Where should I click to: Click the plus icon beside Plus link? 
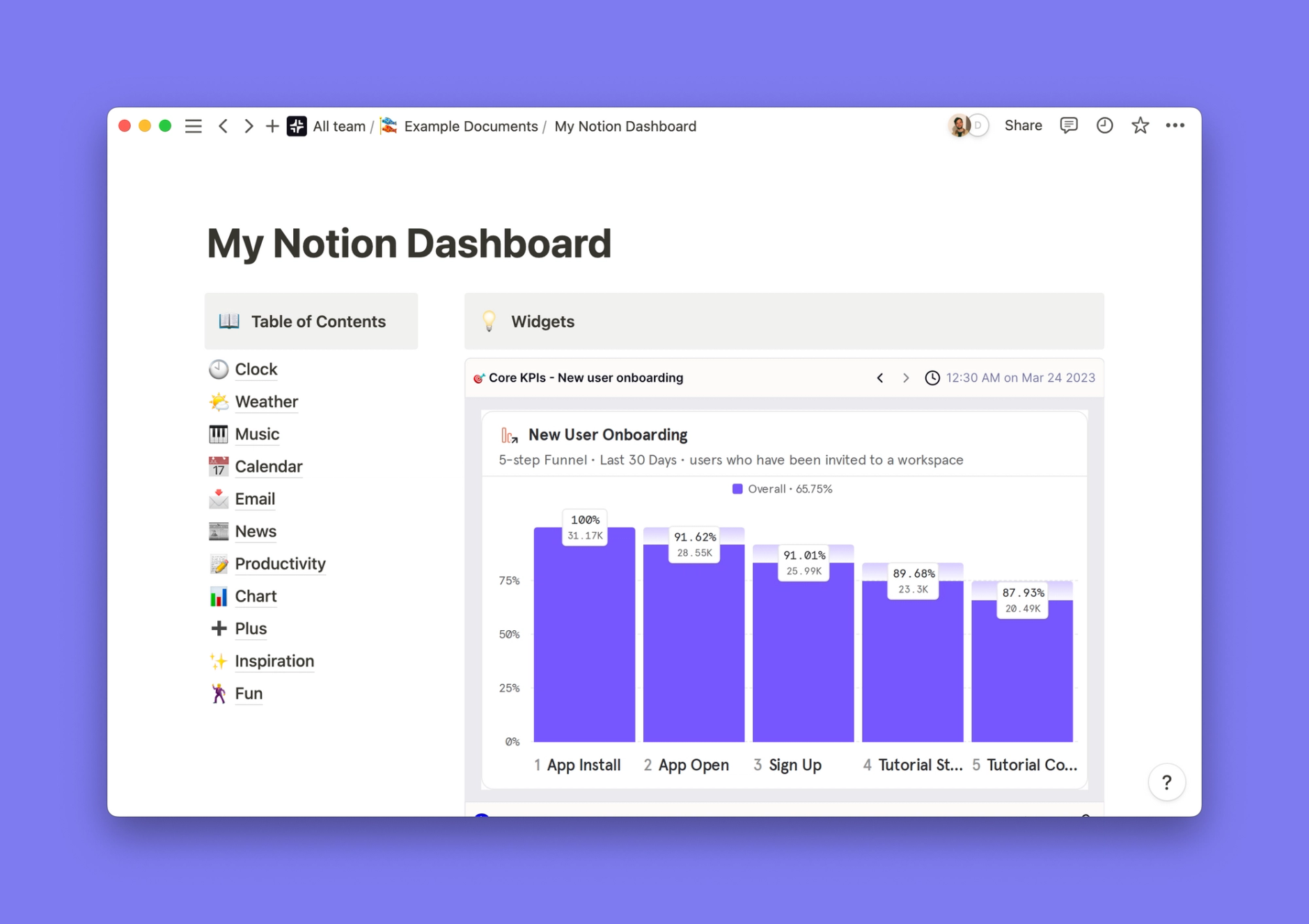[x=219, y=629]
